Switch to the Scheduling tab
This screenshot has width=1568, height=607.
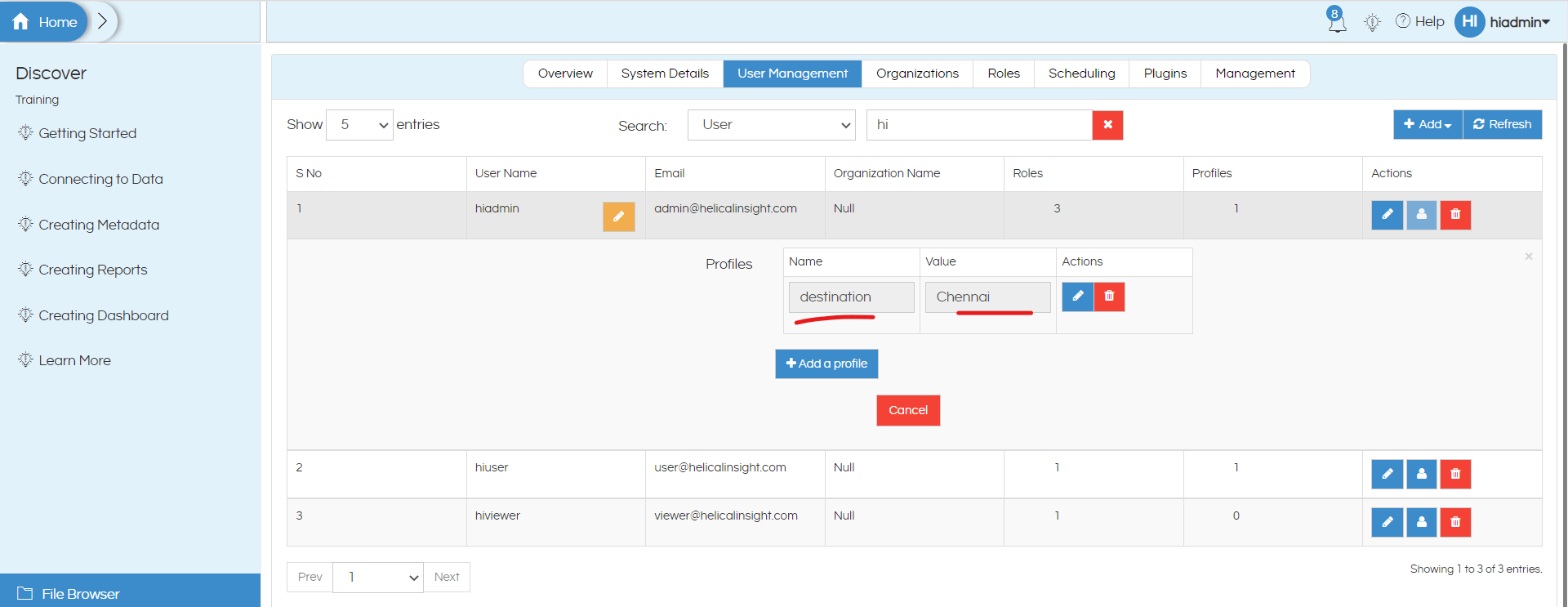point(1081,74)
